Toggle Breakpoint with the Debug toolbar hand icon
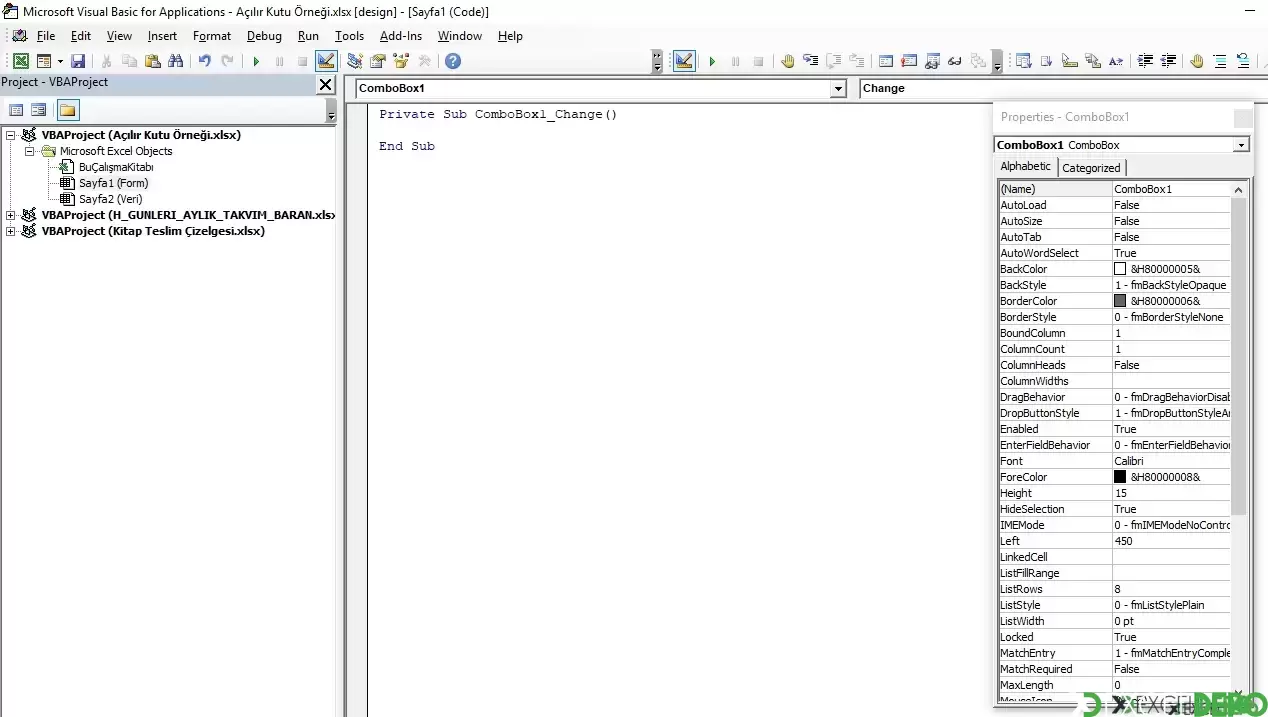 (788, 61)
